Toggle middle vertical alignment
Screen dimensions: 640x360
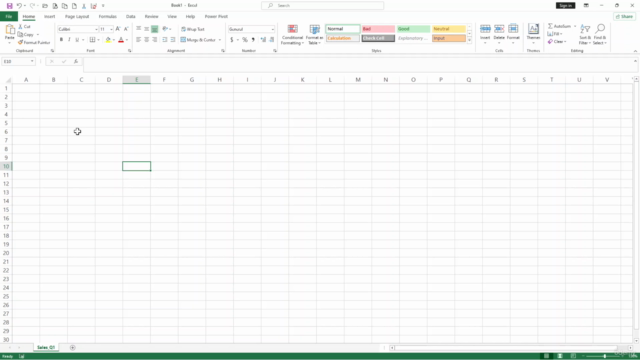coord(147,29)
